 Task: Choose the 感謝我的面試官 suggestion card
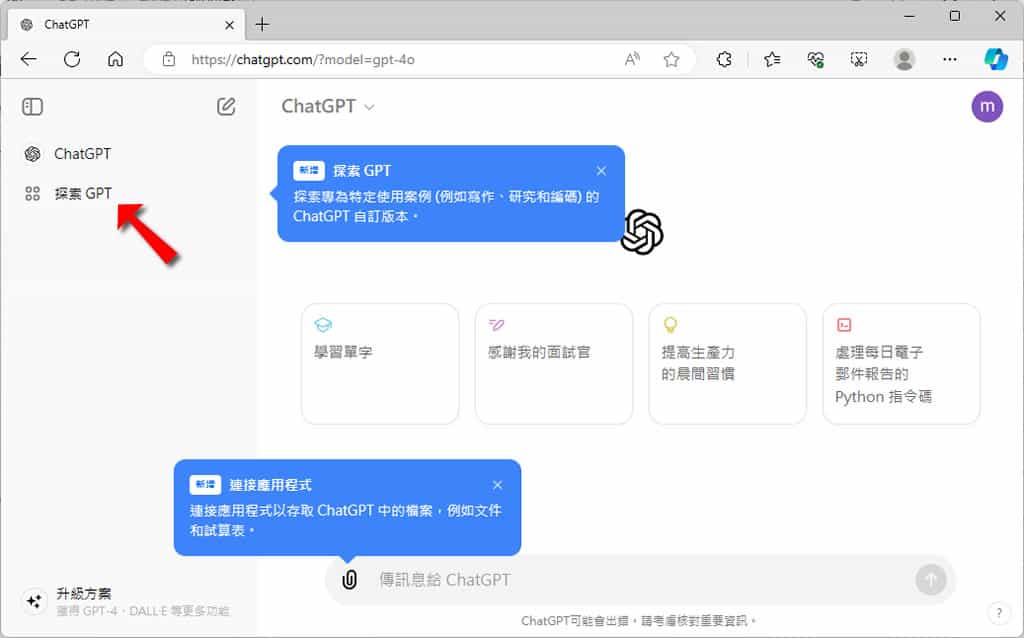554,364
